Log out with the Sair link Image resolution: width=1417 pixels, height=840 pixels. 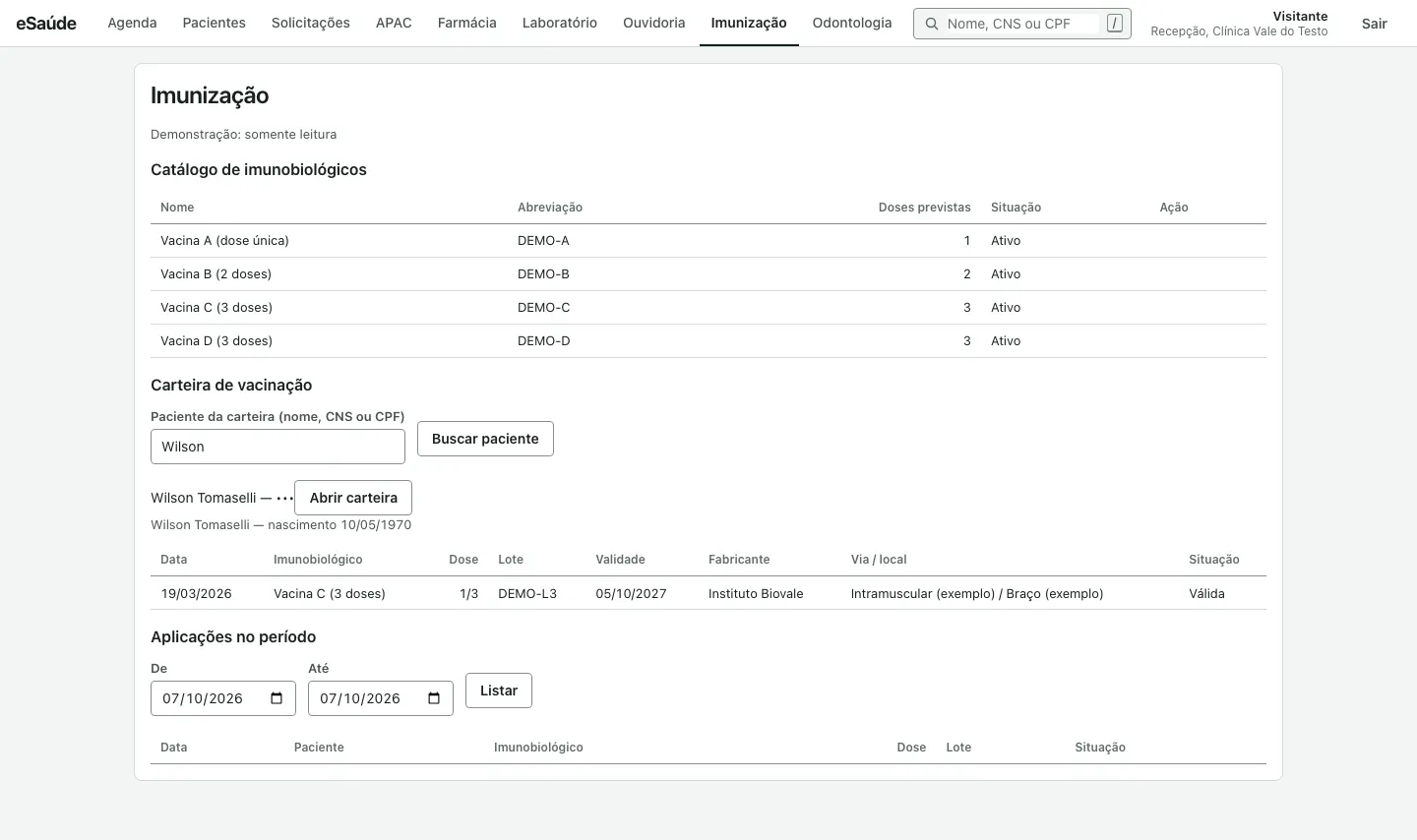point(1375,24)
